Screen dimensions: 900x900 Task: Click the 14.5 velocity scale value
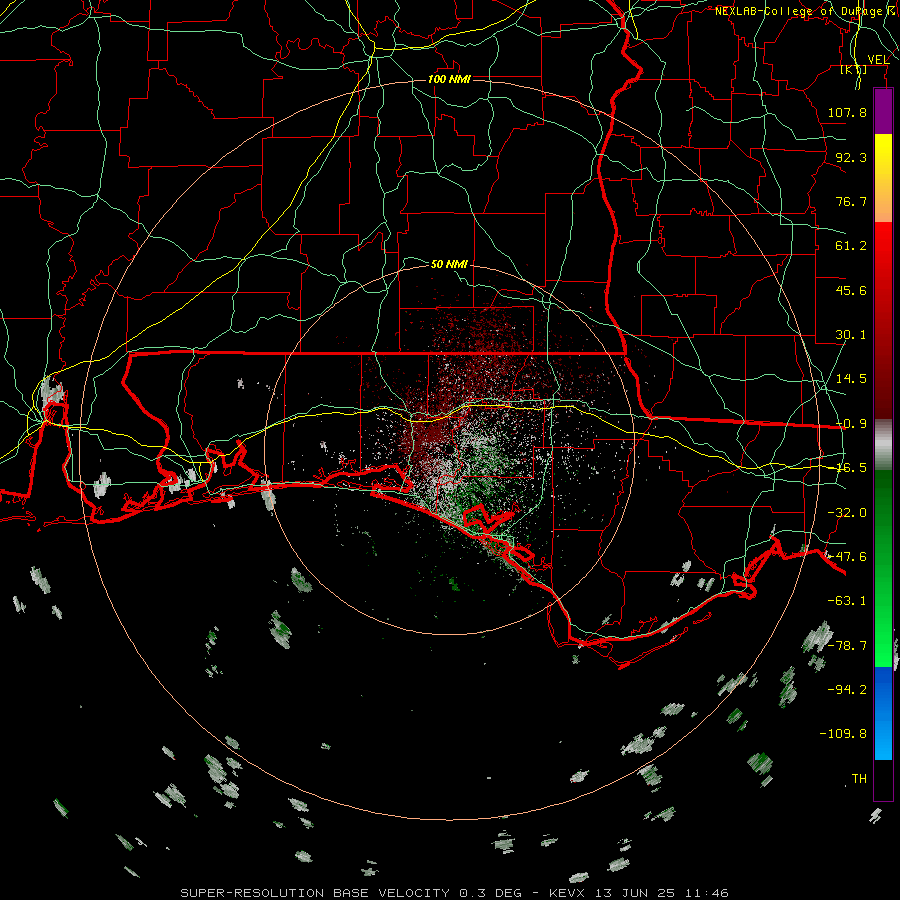(851, 379)
